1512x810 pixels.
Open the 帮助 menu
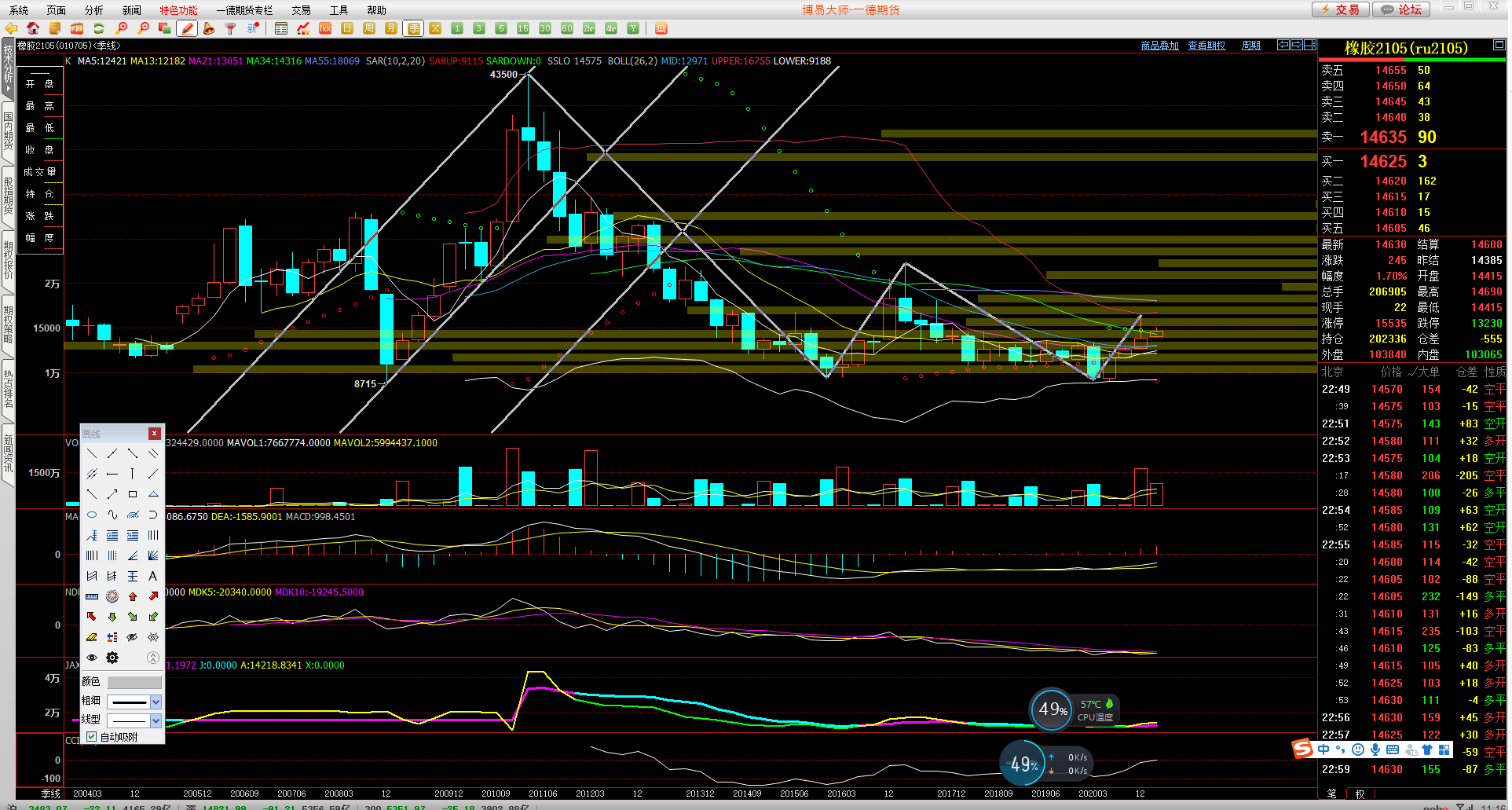pyautogui.click(x=377, y=10)
